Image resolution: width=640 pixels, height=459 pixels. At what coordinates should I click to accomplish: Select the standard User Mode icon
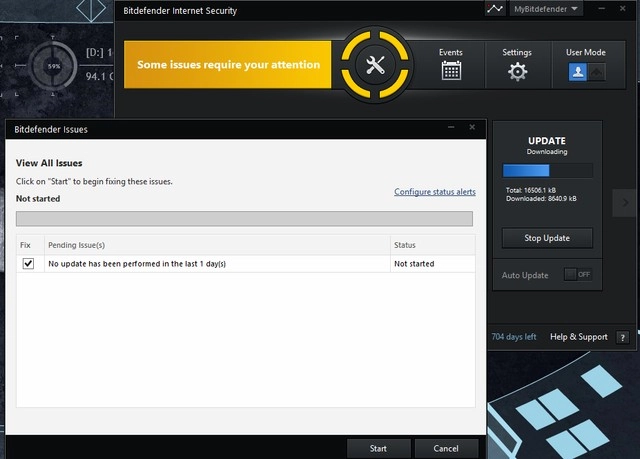point(578,72)
